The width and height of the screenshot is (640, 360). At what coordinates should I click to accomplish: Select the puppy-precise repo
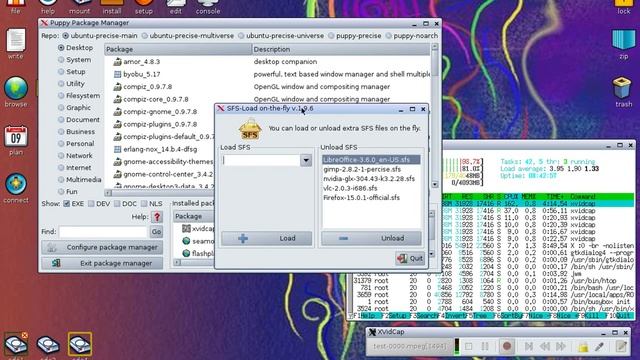(354, 36)
